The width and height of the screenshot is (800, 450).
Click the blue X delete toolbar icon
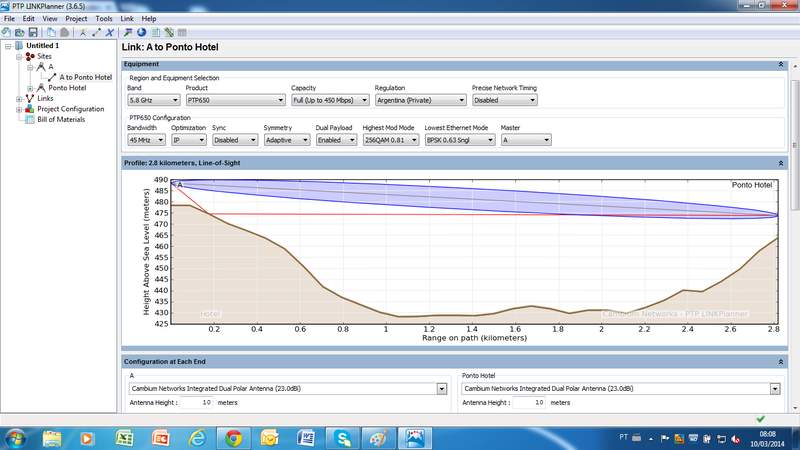click(108, 32)
